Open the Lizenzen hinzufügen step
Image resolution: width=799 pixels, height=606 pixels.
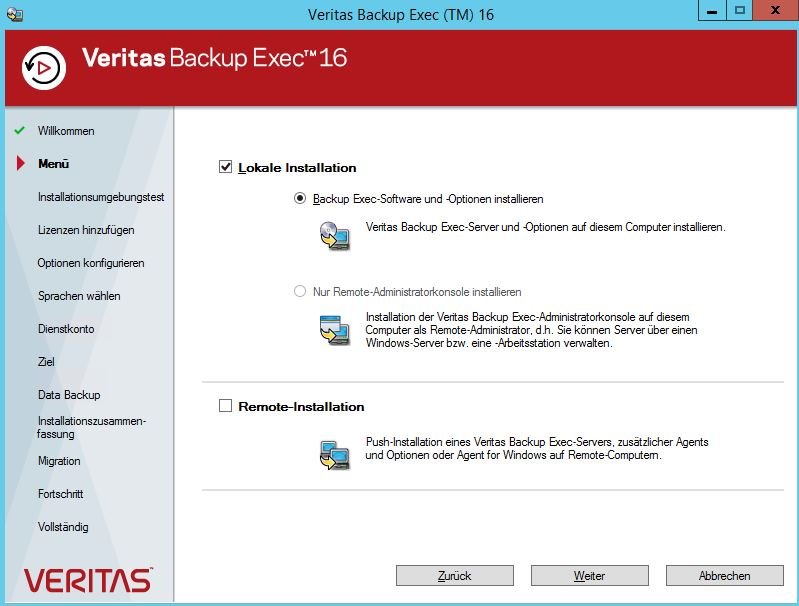(86, 230)
